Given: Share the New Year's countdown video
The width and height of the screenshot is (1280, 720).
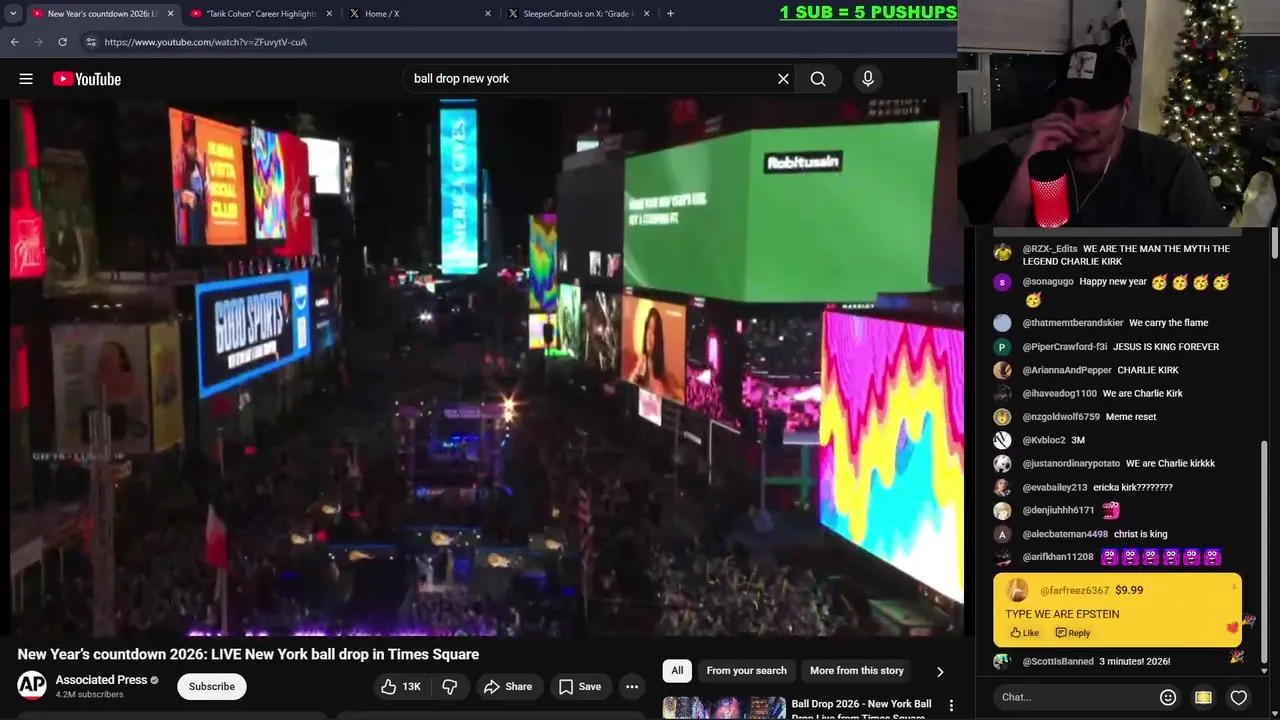Looking at the screenshot, I should [508, 686].
